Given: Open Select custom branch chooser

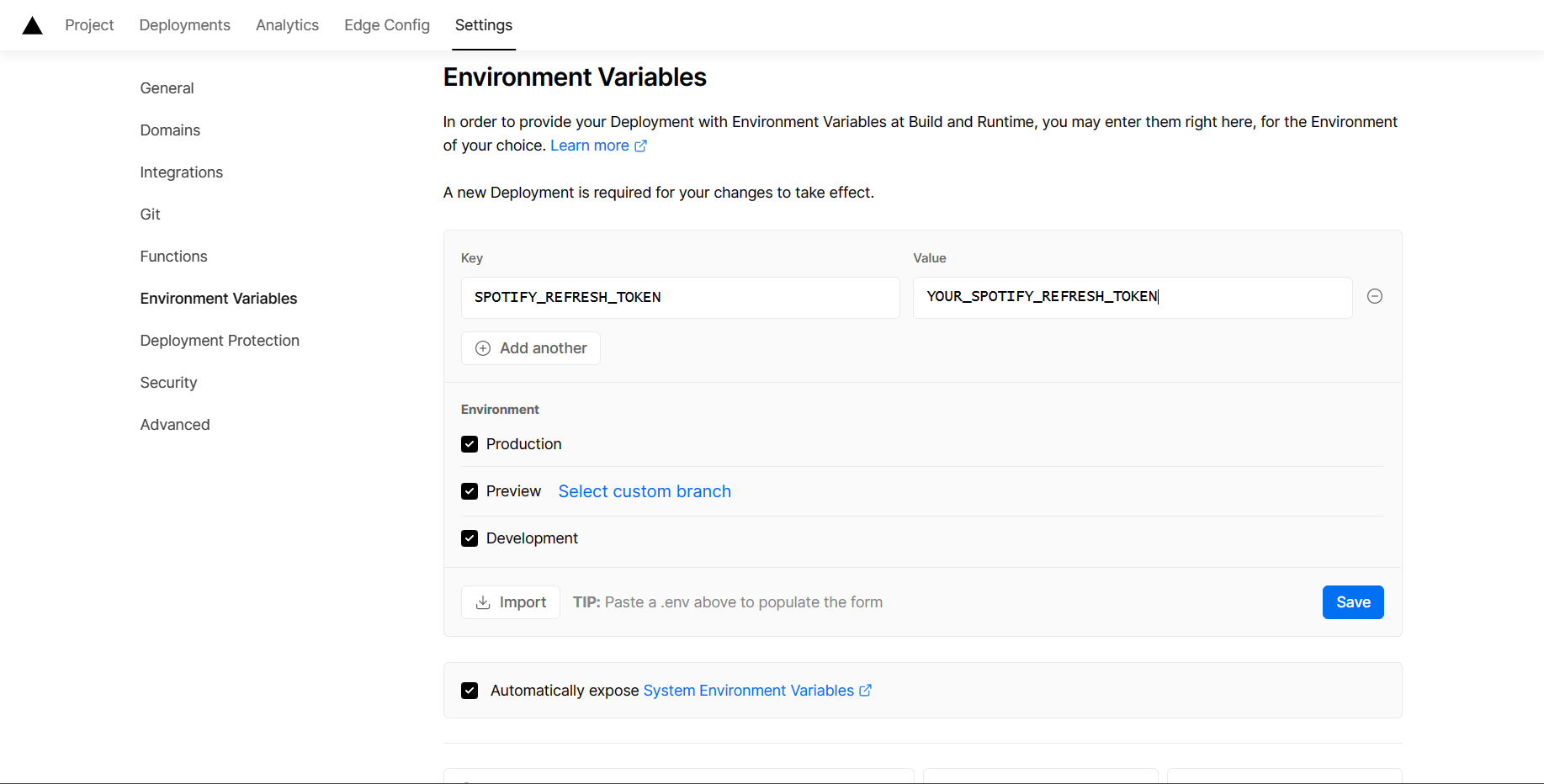Looking at the screenshot, I should point(645,491).
